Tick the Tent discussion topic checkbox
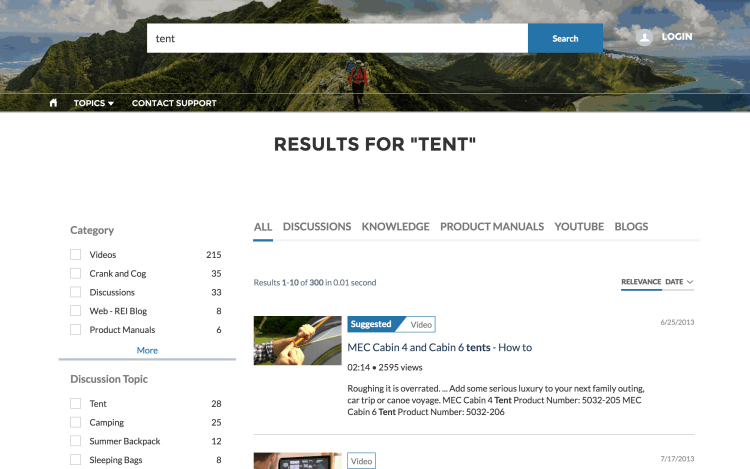This screenshot has width=750, height=469. pos(75,404)
